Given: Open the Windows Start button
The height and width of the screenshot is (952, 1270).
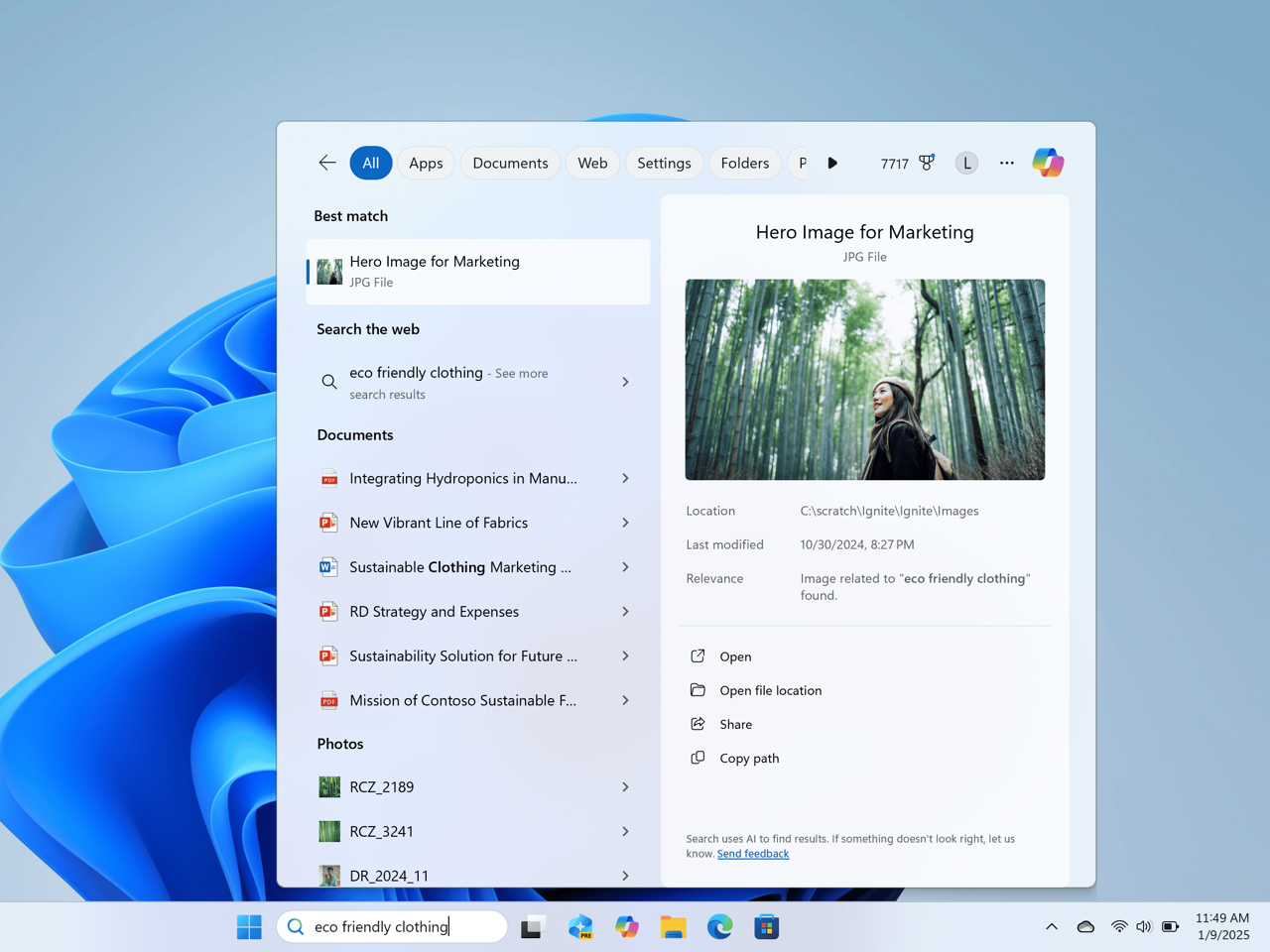Looking at the screenshot, I should click(249, 927).
